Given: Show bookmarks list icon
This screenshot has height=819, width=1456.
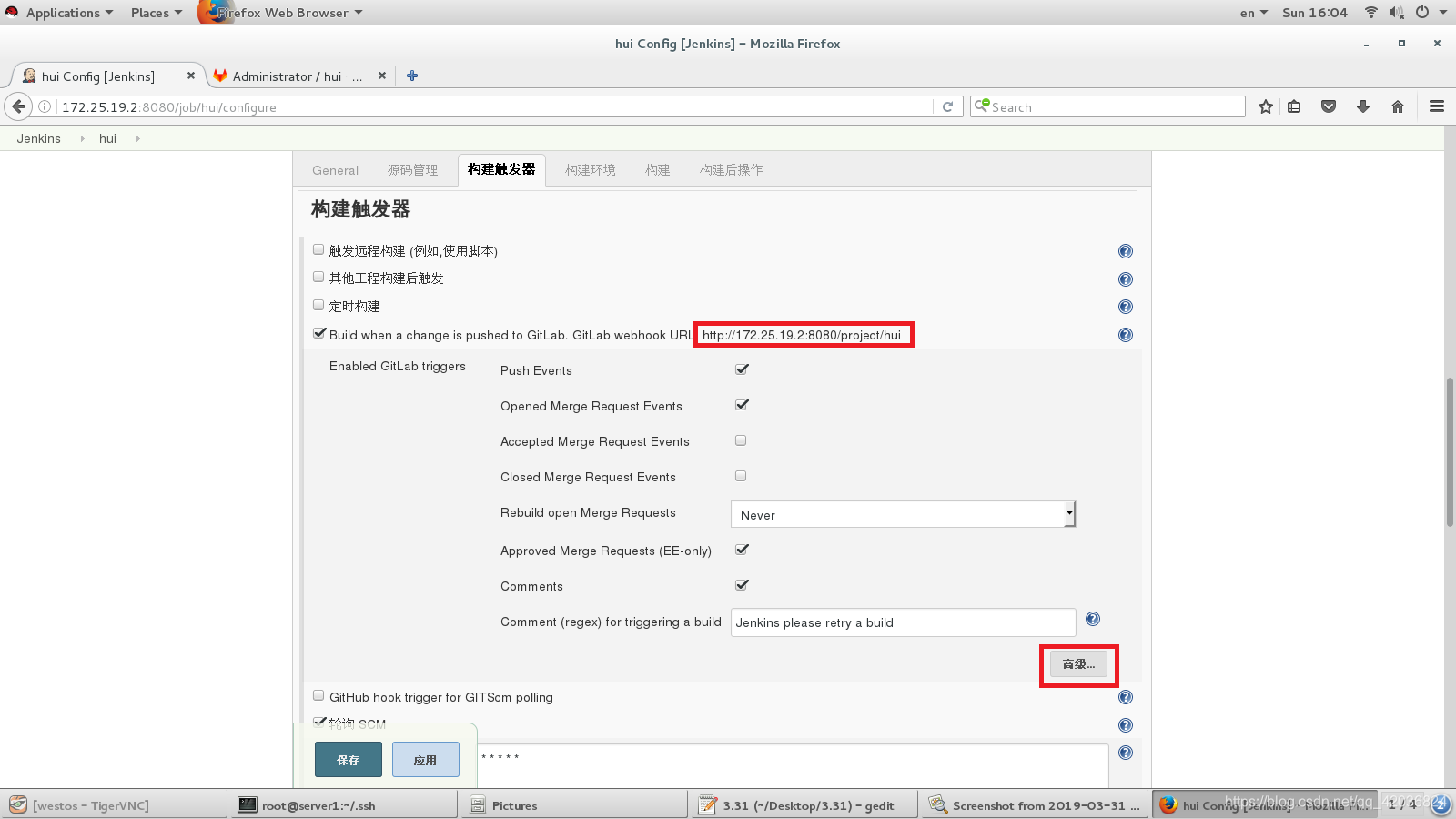Looking at the screenshot, I should click(x=1294, y=106).
